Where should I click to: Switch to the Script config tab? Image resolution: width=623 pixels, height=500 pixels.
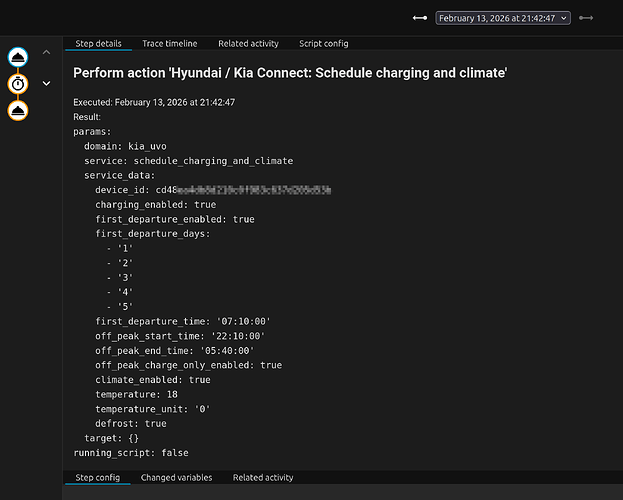pyautogui.click(x=323, y=44)
